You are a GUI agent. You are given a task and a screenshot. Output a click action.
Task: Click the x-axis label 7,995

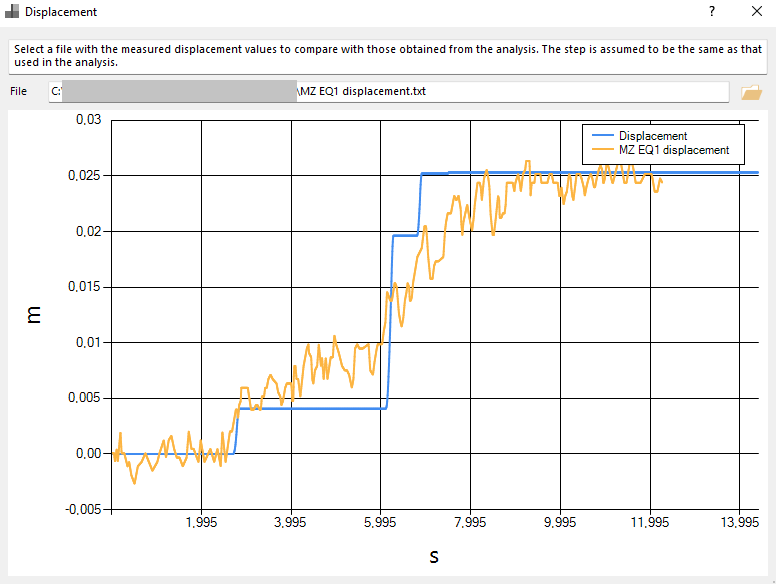pos(470,523)
